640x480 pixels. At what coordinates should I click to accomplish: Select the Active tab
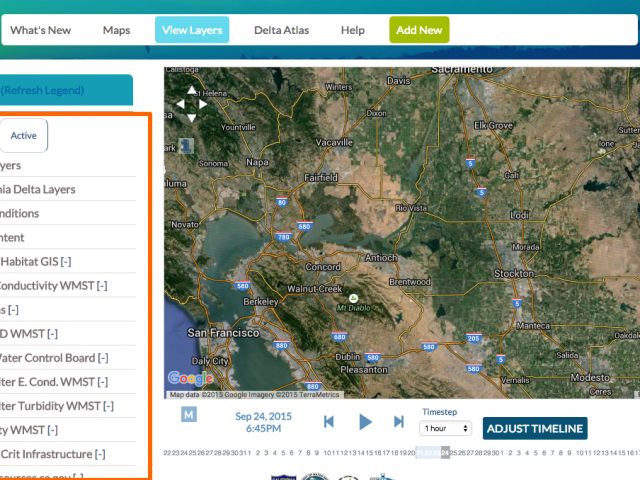pos(23,136)
